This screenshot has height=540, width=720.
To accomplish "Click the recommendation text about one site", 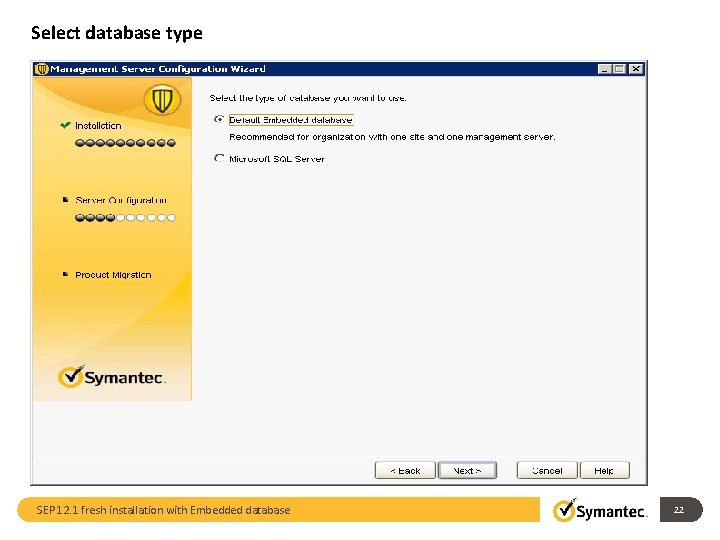I will coord(392,137).
